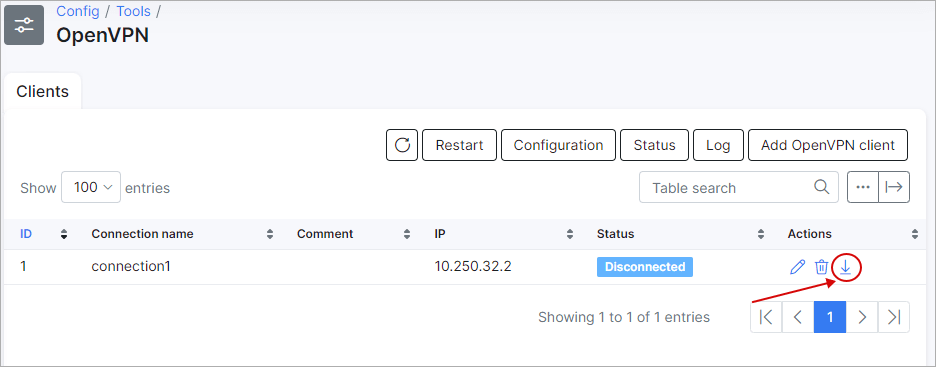Go to next page of entries
The image size is (936, 367).
(861, 317)
